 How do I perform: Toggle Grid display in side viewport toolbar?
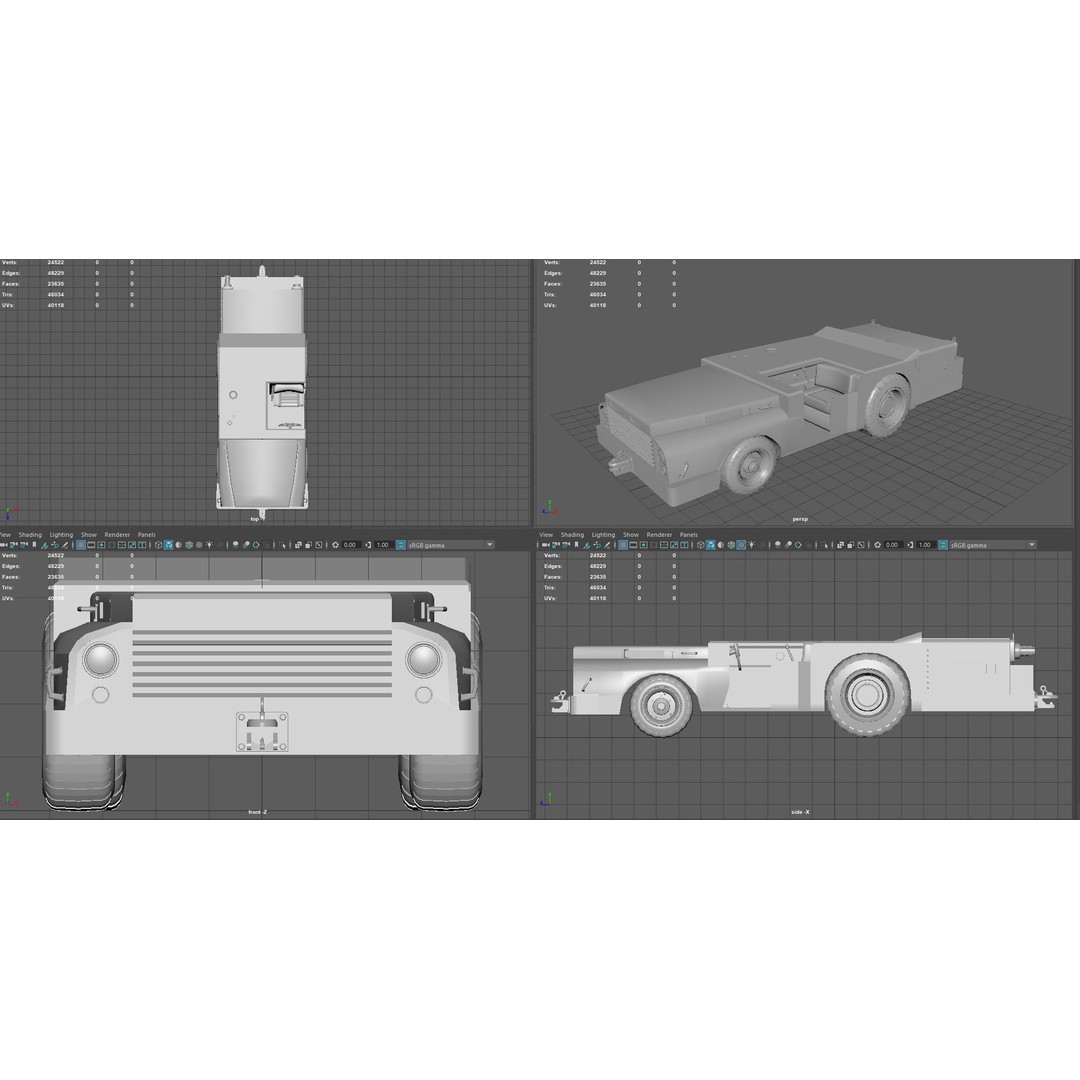click(623, 545)
